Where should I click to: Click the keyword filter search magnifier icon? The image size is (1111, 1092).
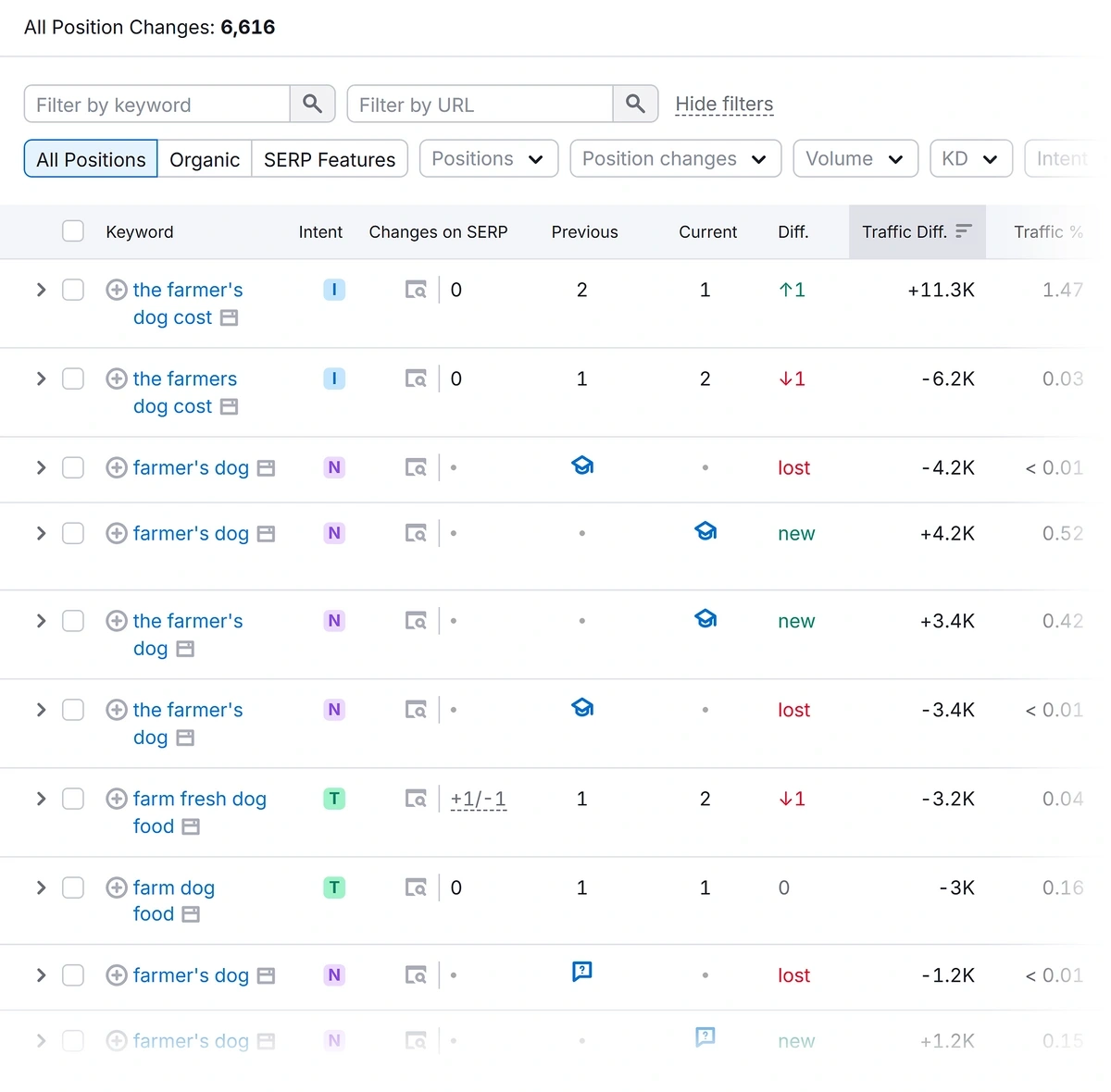coord(312,104)
